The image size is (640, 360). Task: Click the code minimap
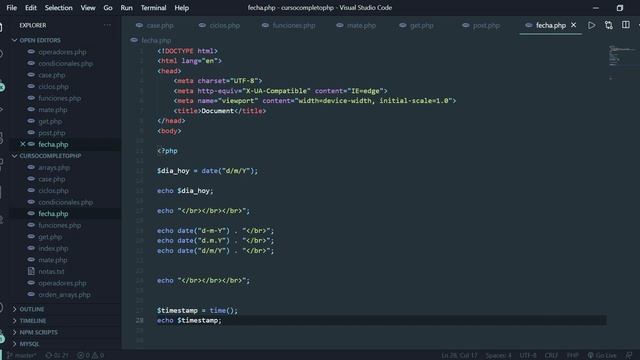623,61
